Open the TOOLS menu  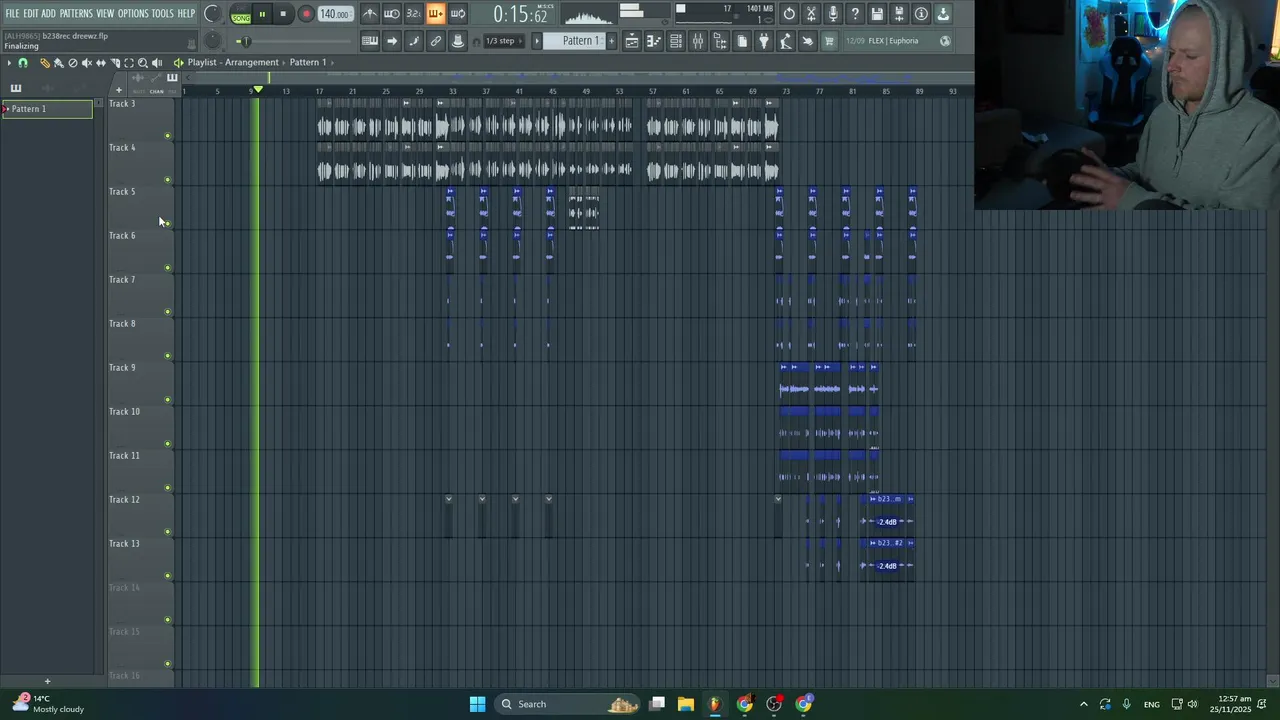[x=162, y=14]
